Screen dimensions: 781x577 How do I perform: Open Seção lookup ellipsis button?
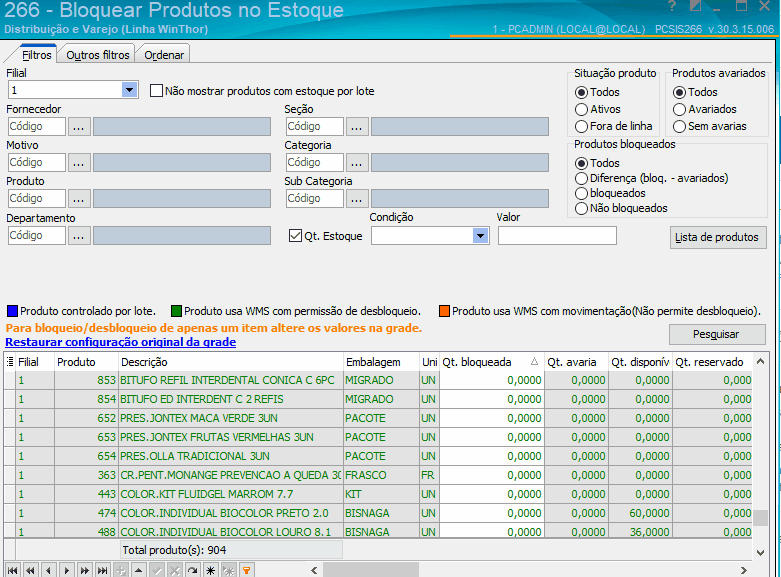pyautogui.click(x=357, y=127)
